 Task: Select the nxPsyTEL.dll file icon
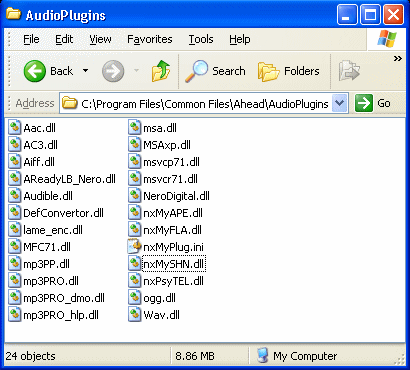coord(134,281)
